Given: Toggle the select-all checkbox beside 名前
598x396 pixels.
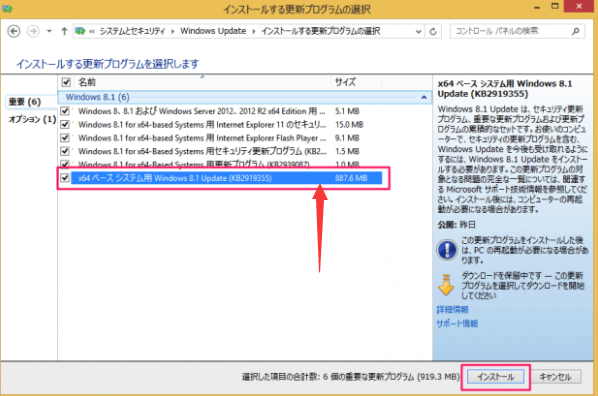Looking at the screenshot, I should [66, 82].
